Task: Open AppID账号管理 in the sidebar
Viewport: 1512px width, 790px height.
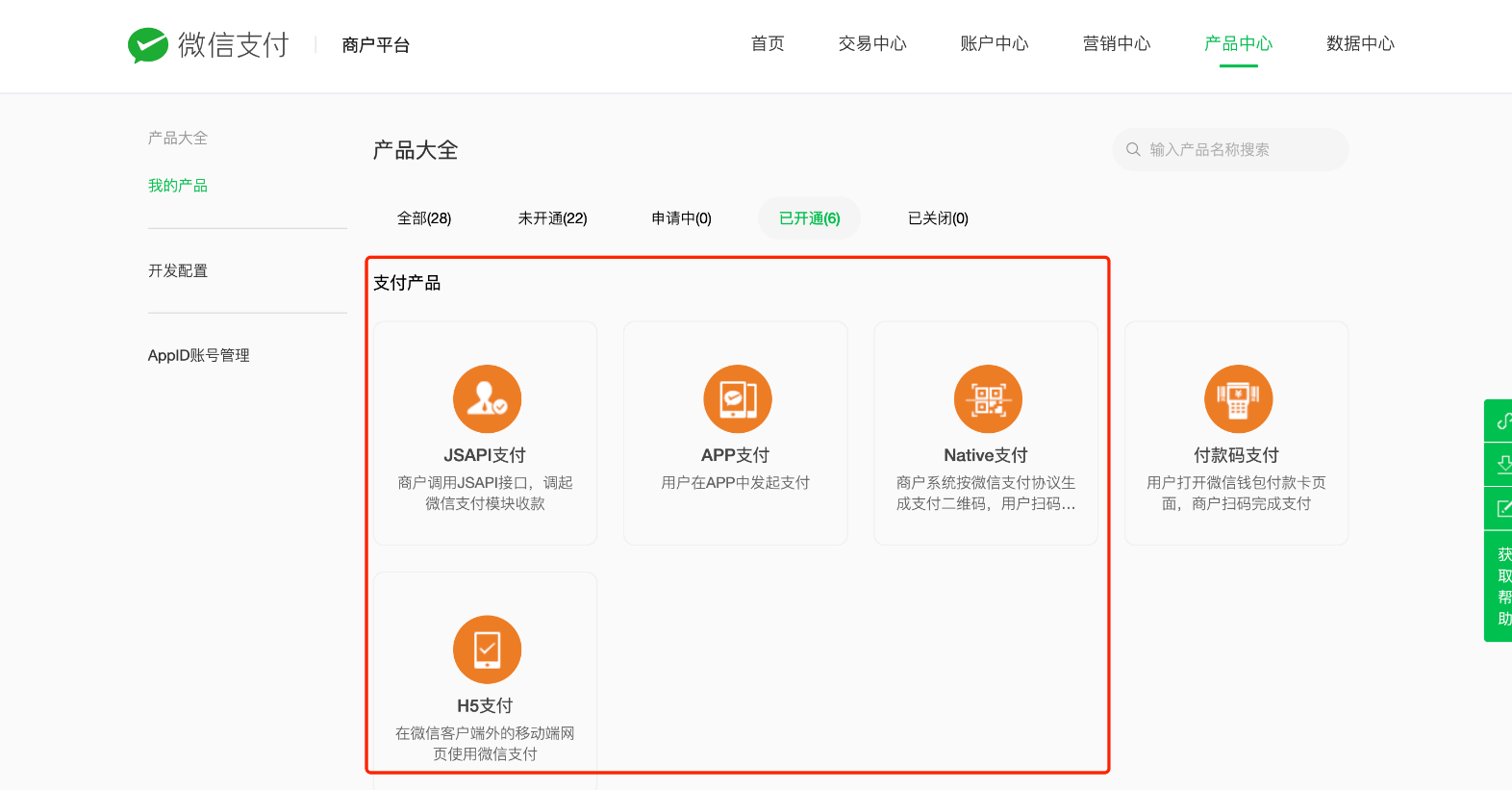Action: click(199, 356)
